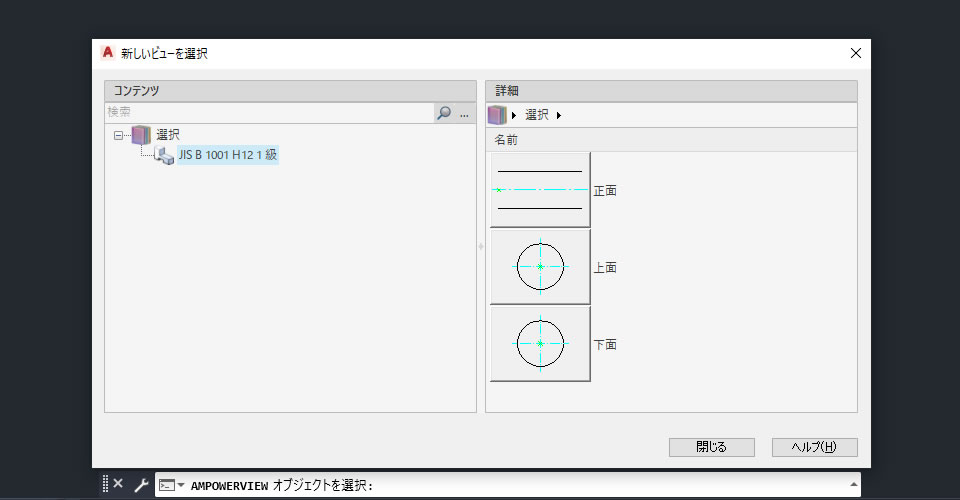
Task: Choose the 正面 front view thumbnail
Action: pos(540,190)
